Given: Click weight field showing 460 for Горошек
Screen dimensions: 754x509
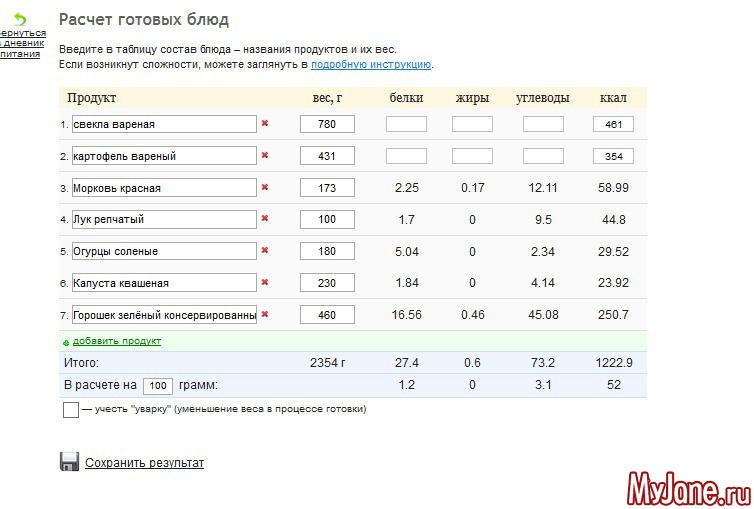Looking at the screenshot, I should (x=327, y=315).
